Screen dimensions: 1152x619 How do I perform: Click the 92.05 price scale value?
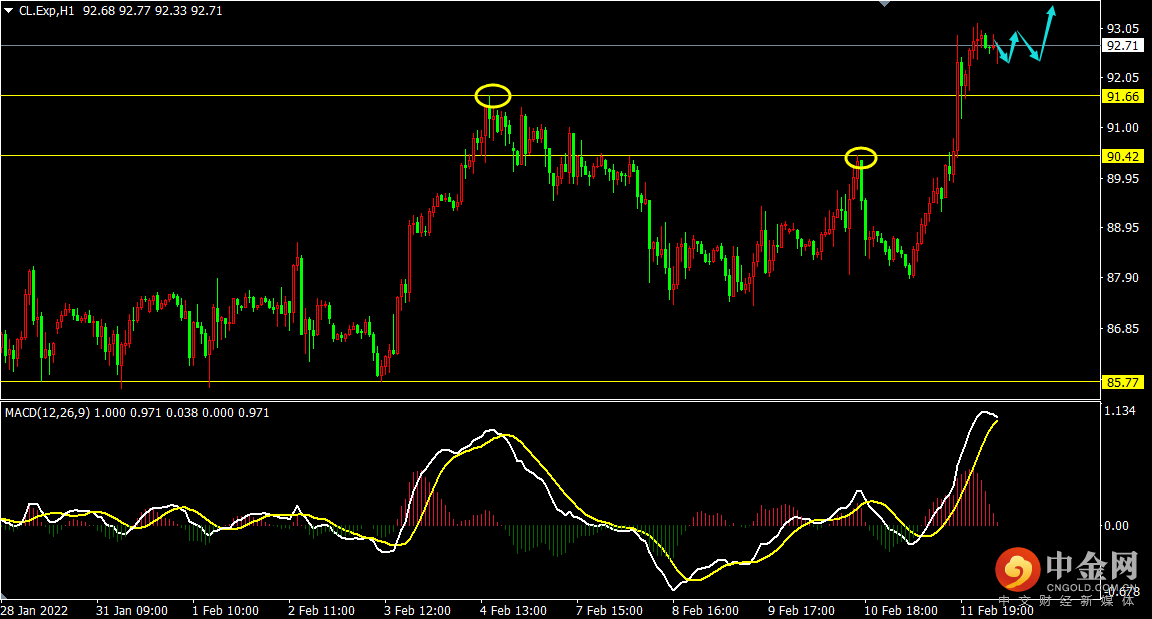tap(1123, 78)
